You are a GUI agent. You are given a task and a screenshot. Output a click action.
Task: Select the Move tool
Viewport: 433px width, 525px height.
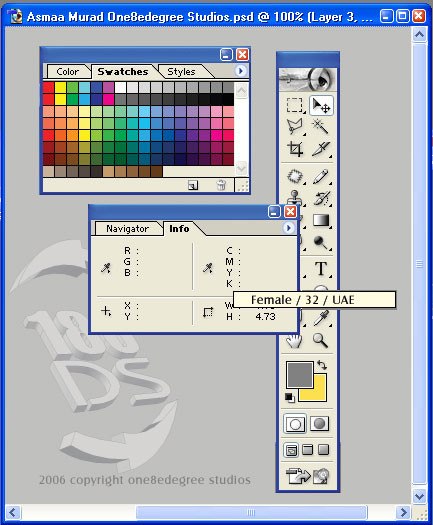point(321,105)
